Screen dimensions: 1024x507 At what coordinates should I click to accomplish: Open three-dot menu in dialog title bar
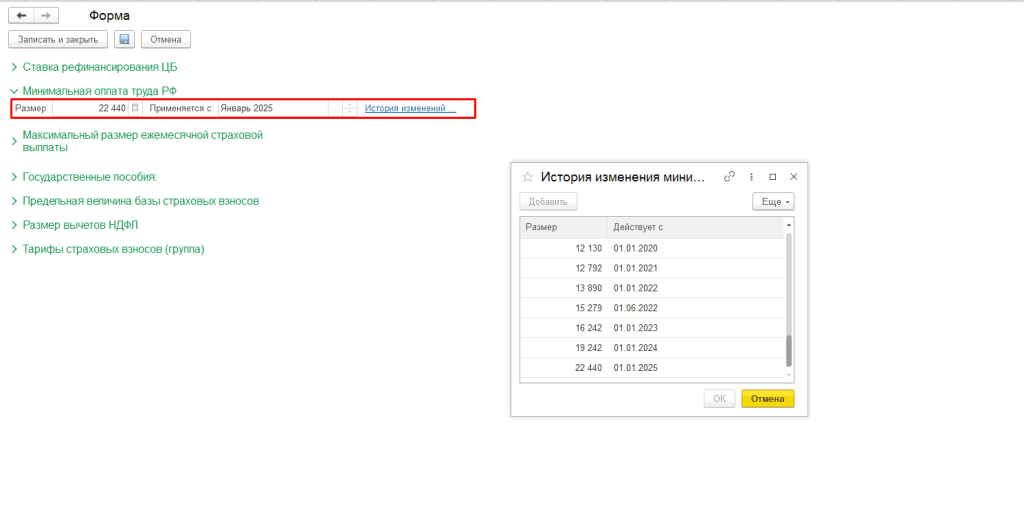(x=751, y=176)
